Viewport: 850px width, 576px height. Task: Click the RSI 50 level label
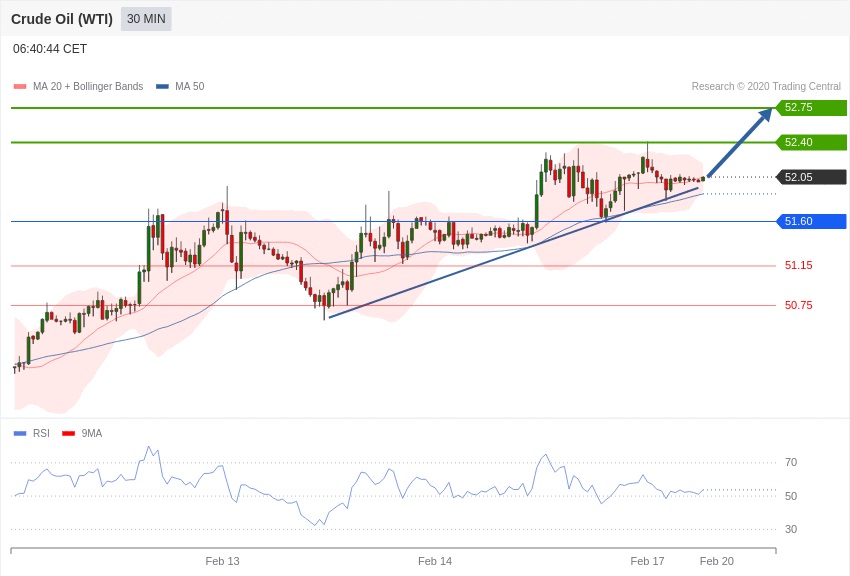pos(791,496)
